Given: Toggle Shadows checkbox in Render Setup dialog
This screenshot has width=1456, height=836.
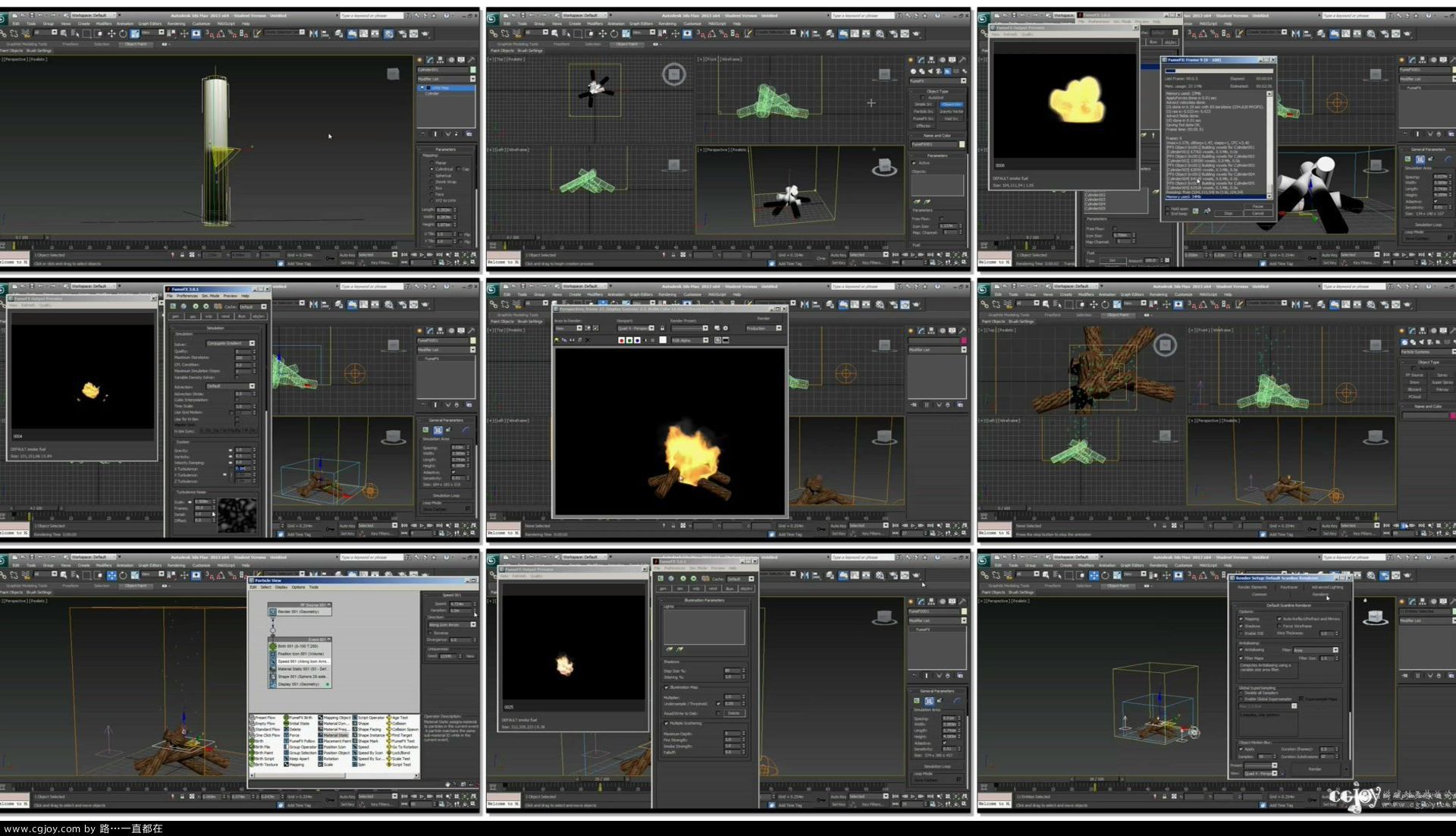Looking at the screenshot, I should 1241,626.
